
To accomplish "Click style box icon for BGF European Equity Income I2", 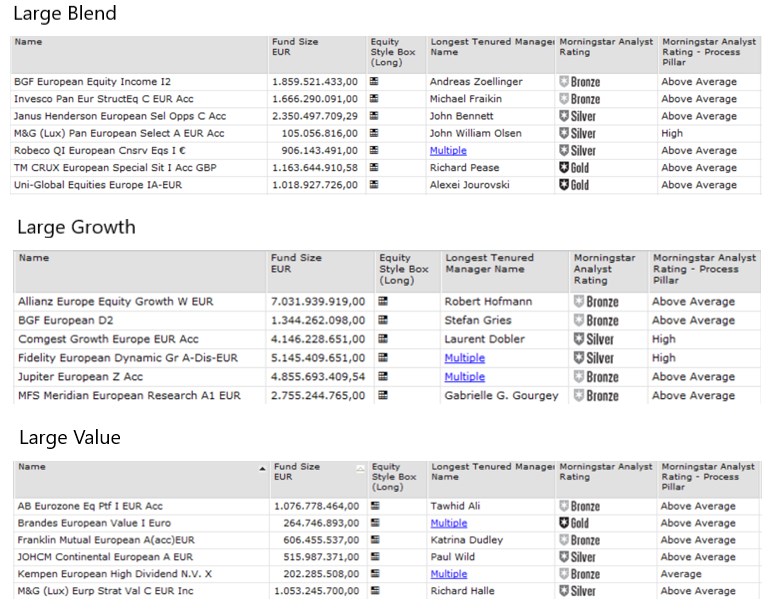I will [x=374, y=81].
